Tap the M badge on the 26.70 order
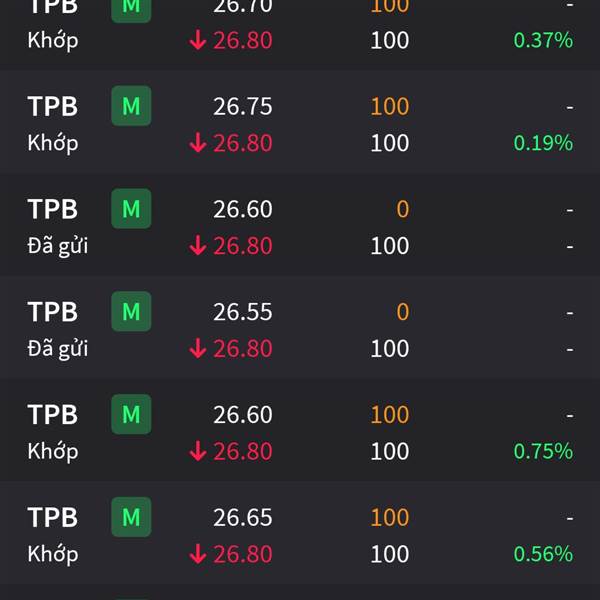This screenshot has height=600, width=600. tap(131, 8)
